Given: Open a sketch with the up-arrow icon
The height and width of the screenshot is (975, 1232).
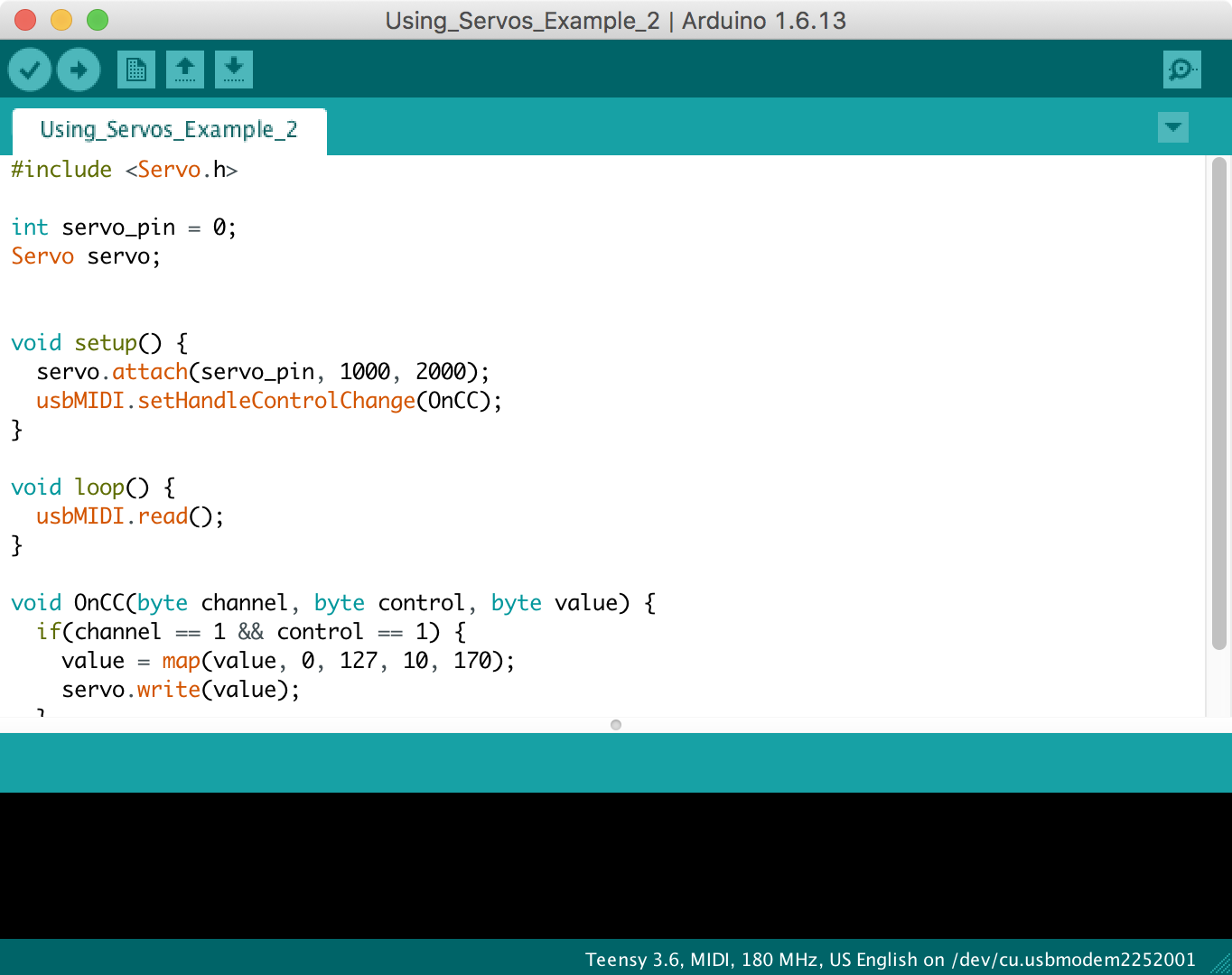Looking at the screenshot, I should pos(185,69).
